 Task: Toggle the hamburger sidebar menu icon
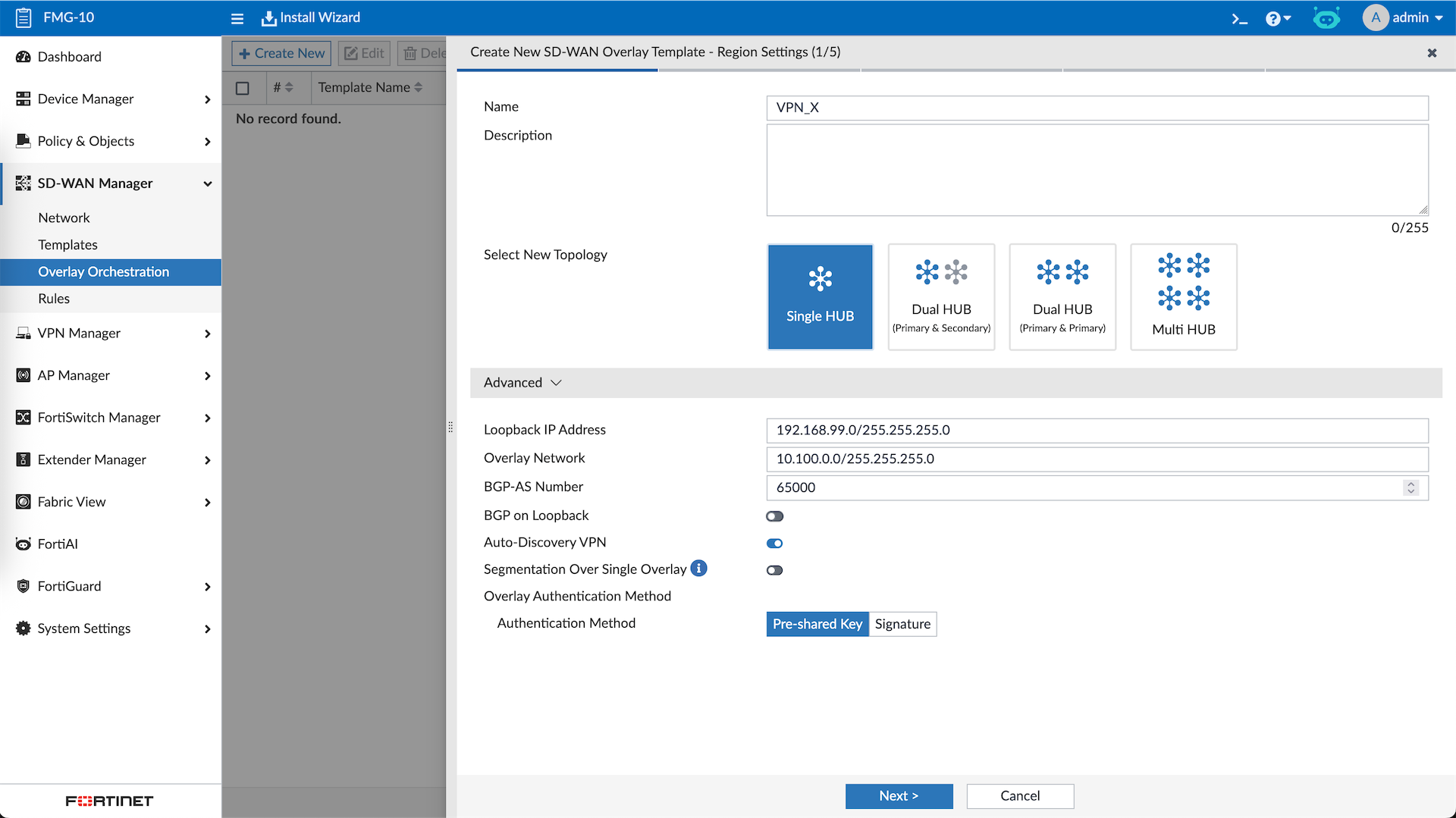coord(237,18)
